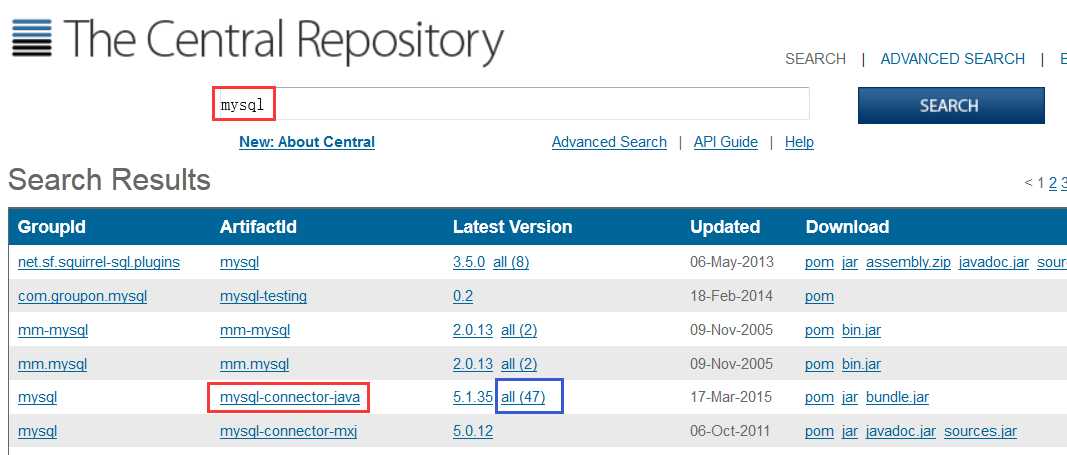Open groupId com.groupon.mysql
1067x455 pixels.
tap(82, 297)
